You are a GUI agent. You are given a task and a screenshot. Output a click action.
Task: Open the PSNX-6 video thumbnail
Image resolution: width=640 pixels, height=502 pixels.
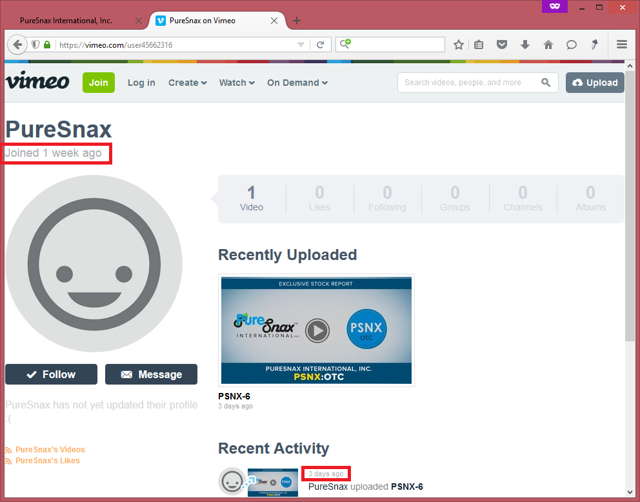(x=316, y=330)
